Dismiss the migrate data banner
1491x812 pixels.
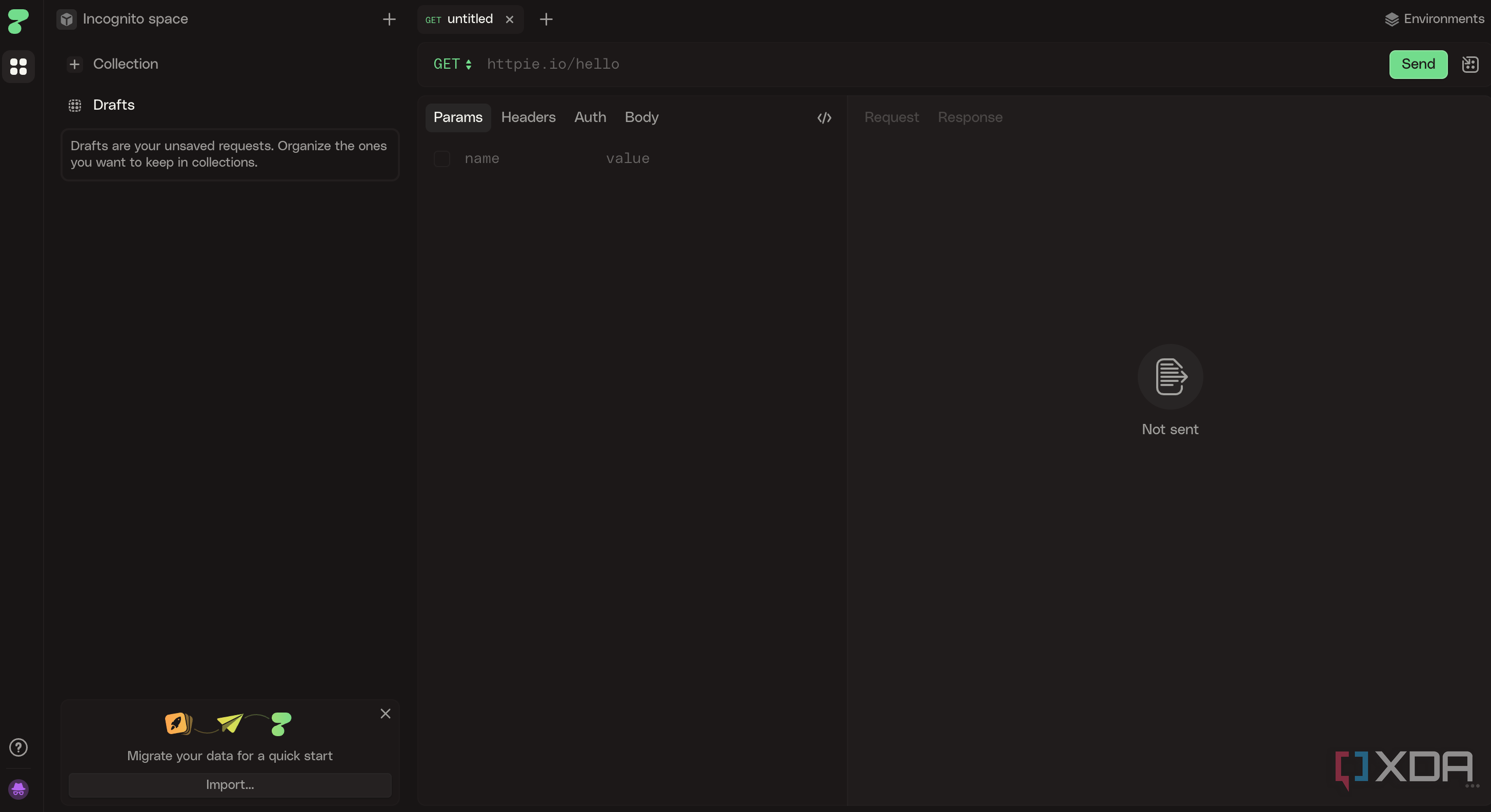386,714
